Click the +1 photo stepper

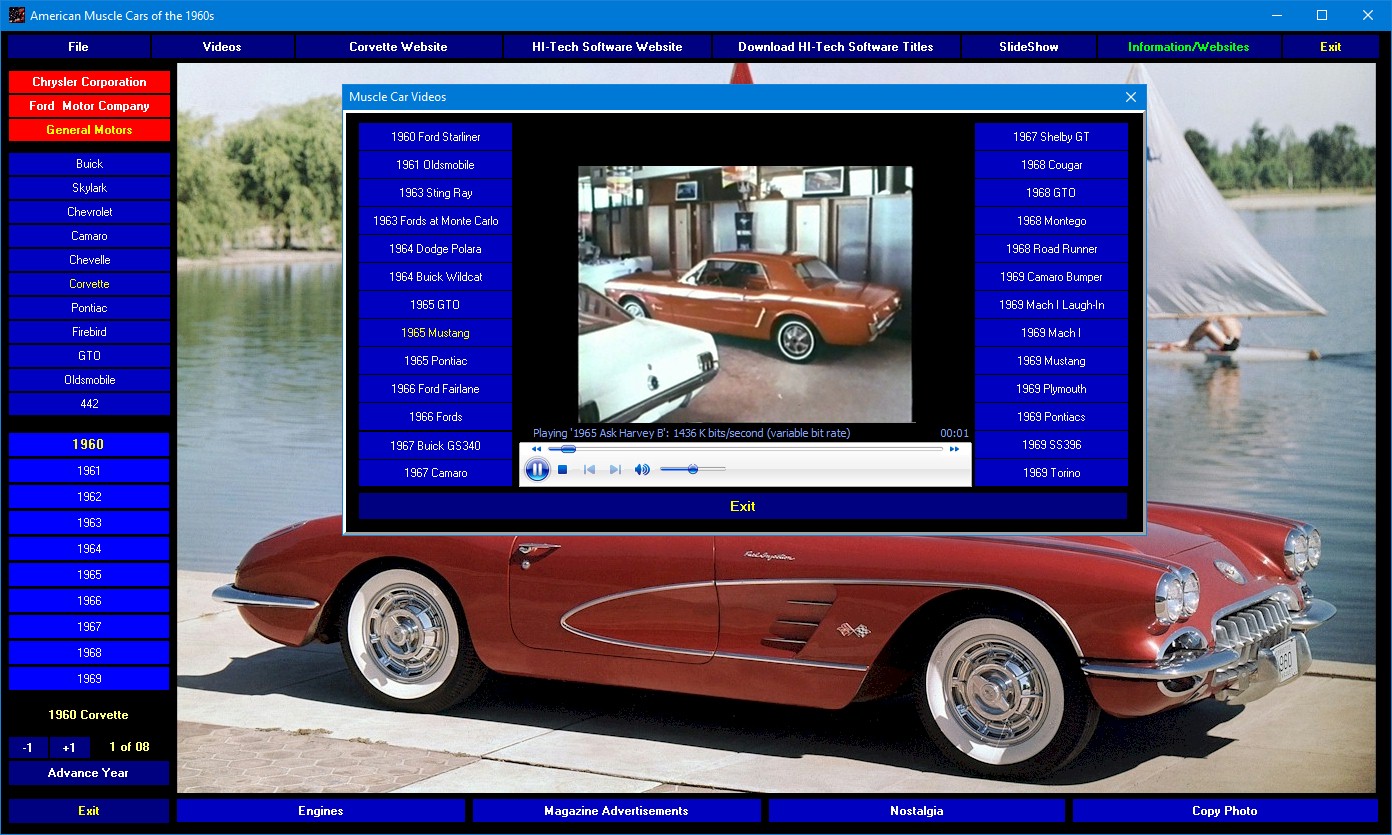pos(69,748)
